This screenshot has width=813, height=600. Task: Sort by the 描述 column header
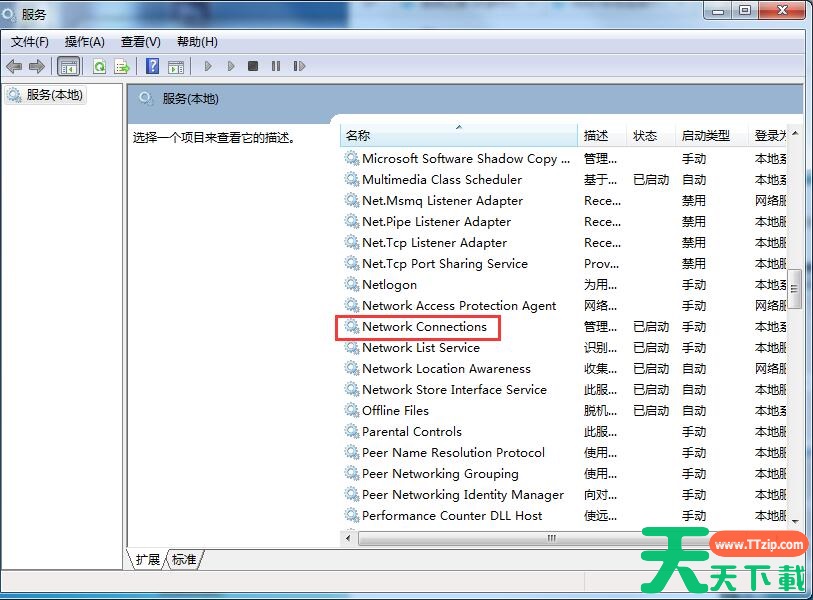602,135
